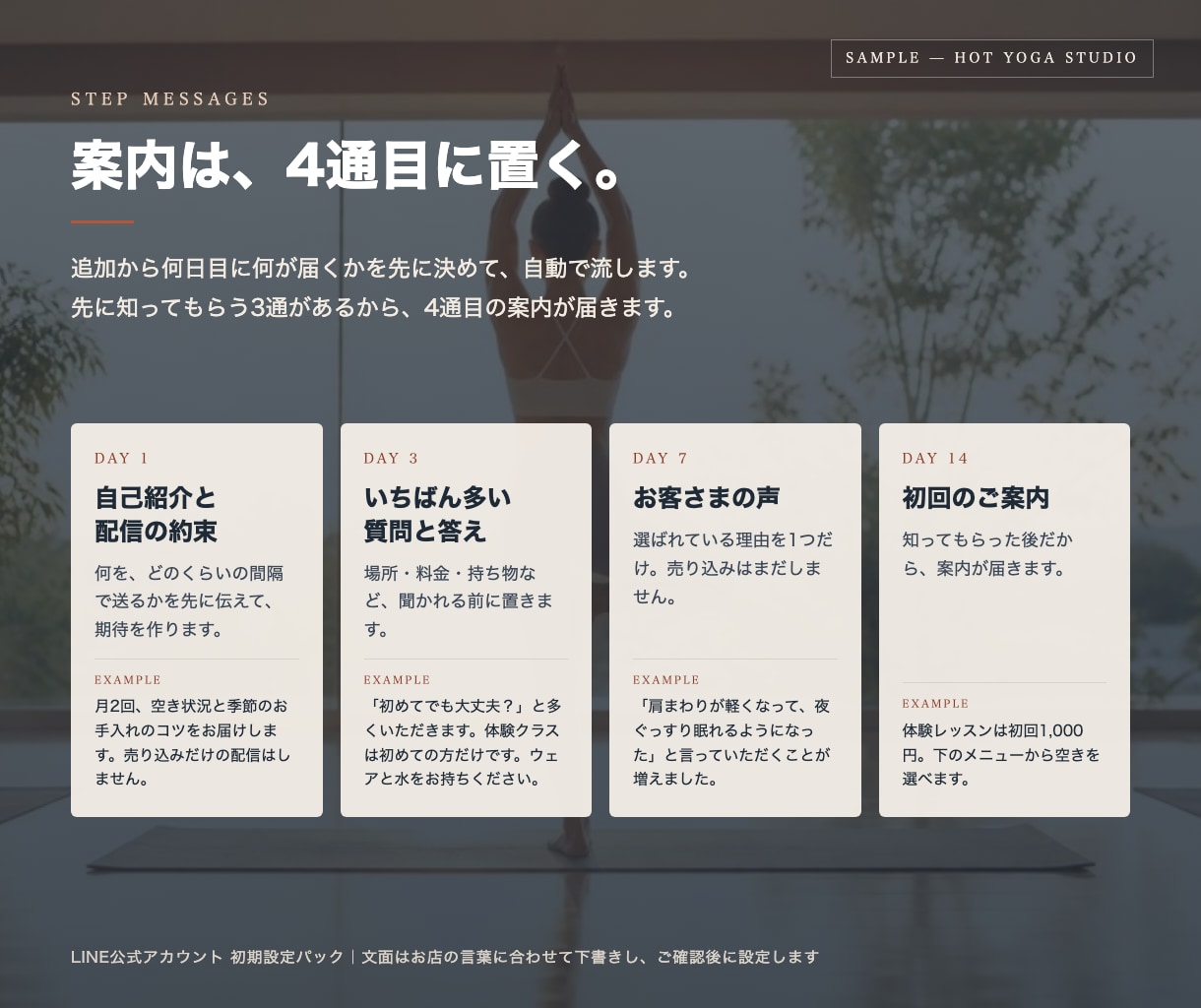Click the card title お客さまの声
The image size is (1201, 1008).
707,497
